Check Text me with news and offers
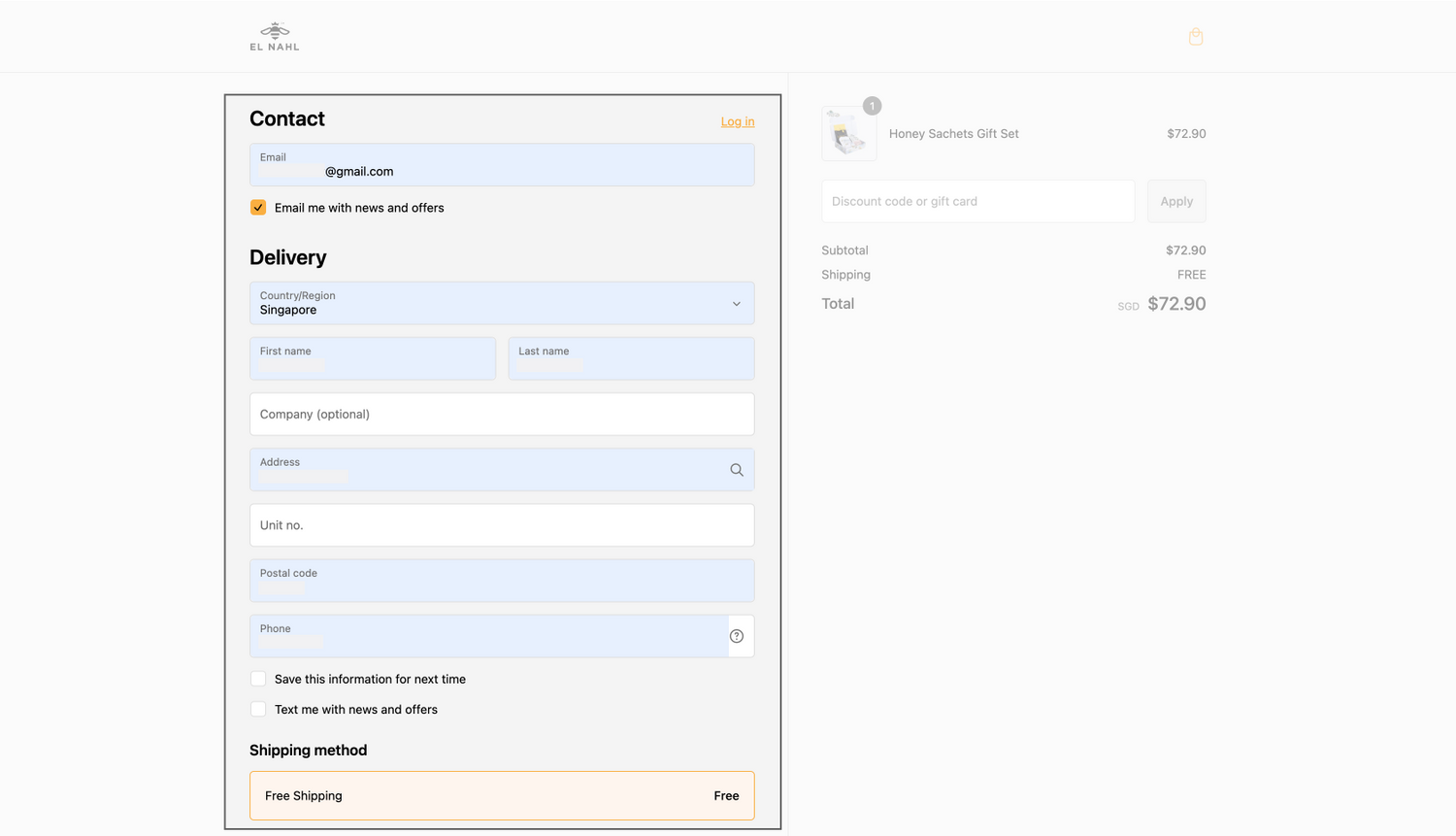Screen dimensions: 1456x836 258,709
